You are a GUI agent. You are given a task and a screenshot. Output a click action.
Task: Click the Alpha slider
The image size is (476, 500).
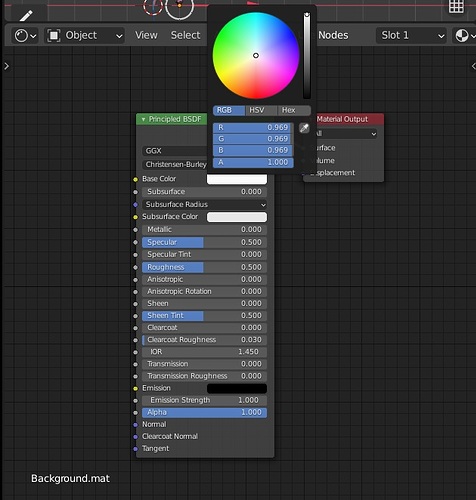pos(204,413)
